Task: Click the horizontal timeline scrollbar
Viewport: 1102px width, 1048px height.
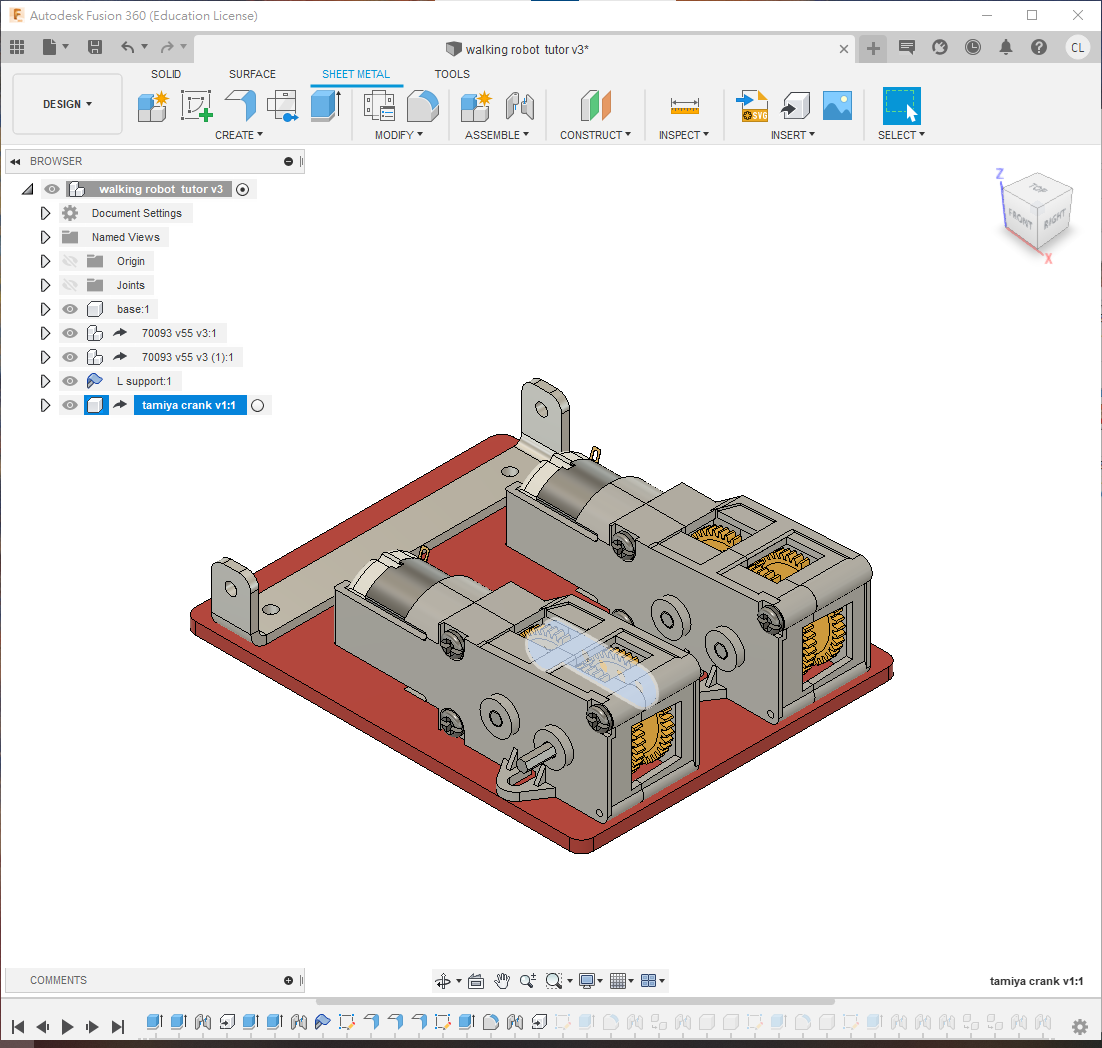Action: (x=575, y=1001)
